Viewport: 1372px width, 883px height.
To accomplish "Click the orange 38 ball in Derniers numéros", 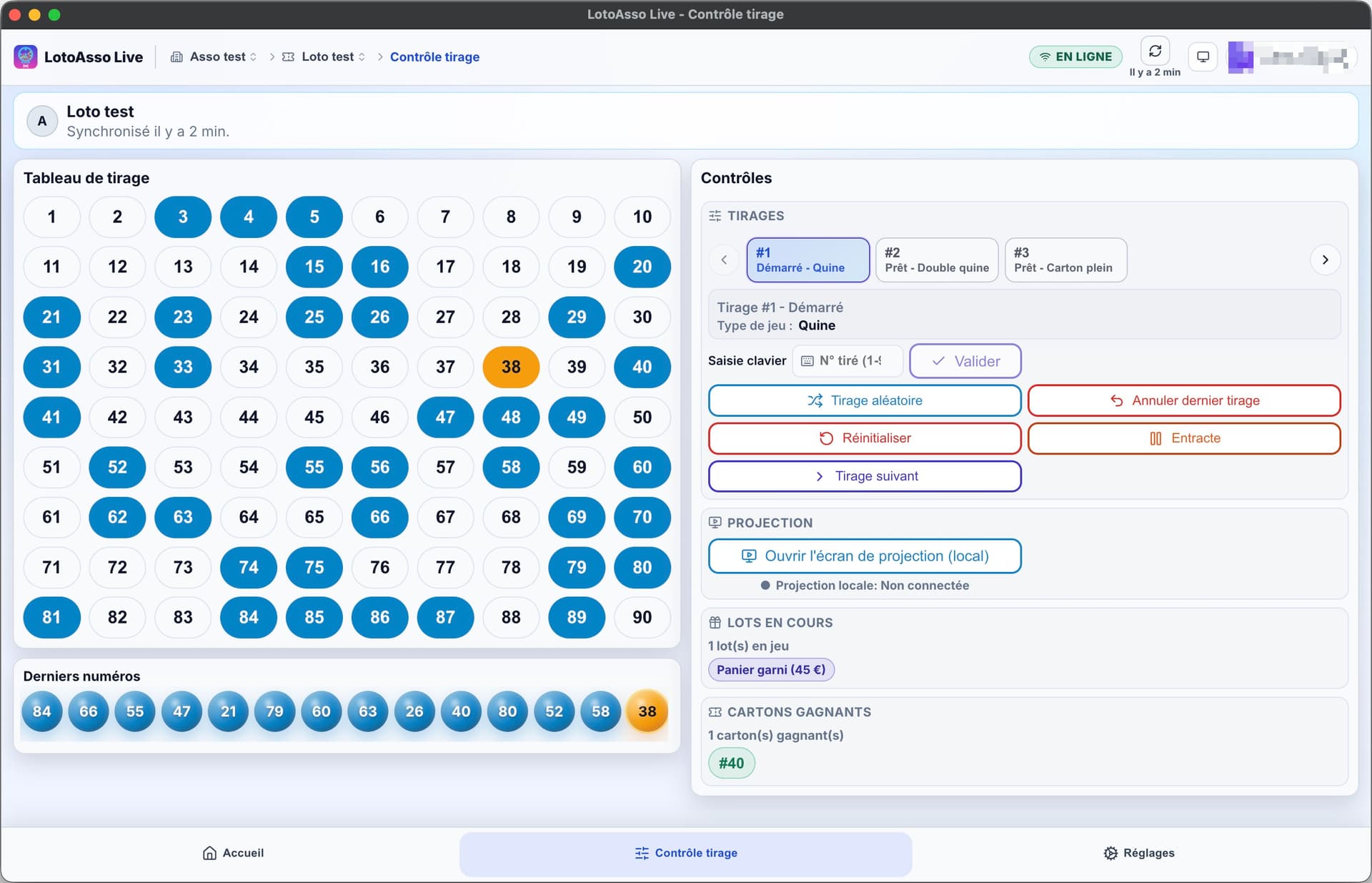I will 647,711.
